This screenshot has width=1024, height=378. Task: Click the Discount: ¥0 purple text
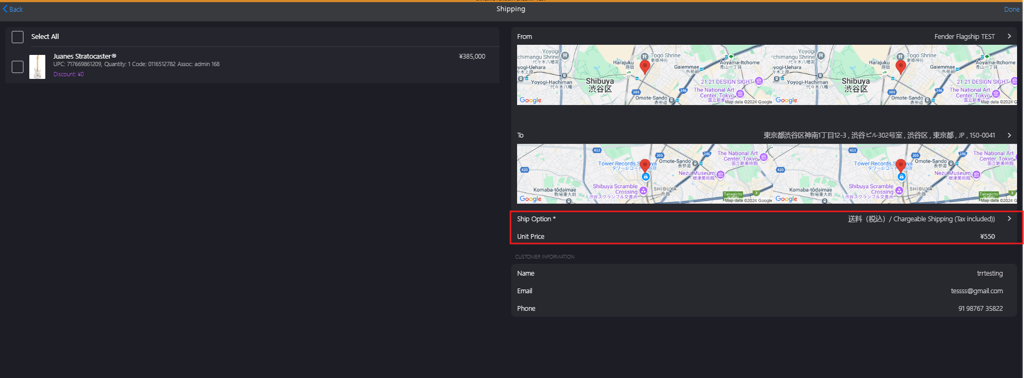[69, 74]
